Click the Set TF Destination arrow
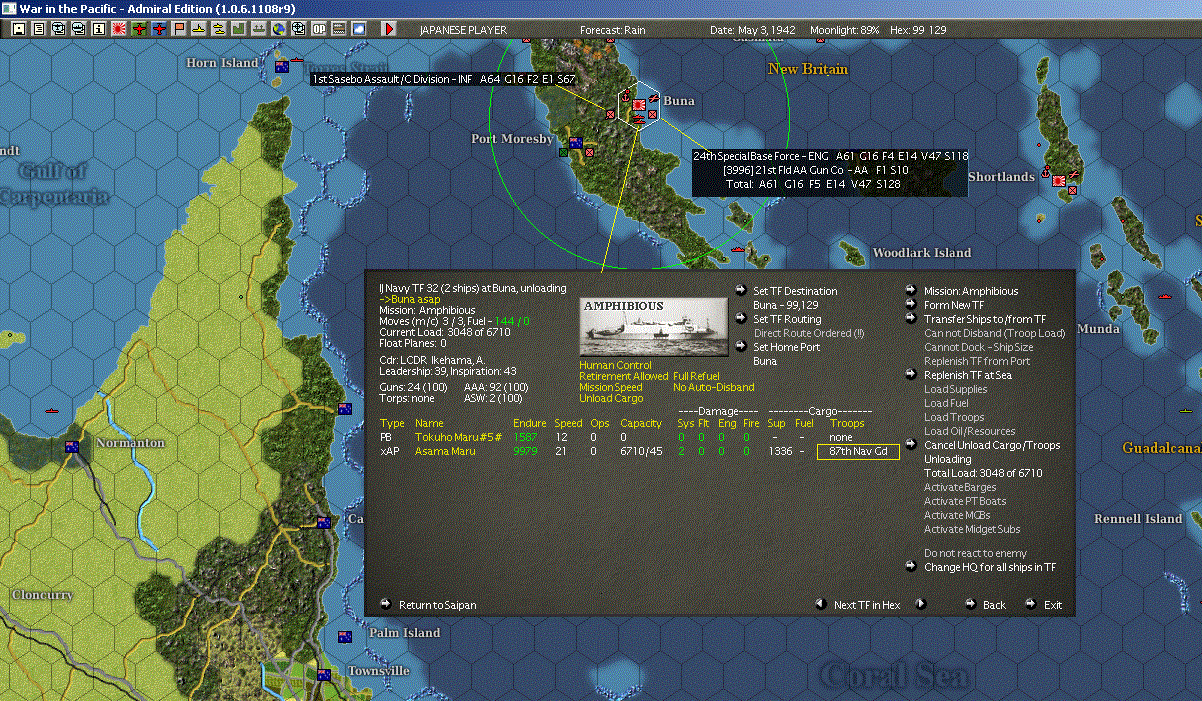The width and height of the screenshot is (1202, 701). [x=740, y=290]
